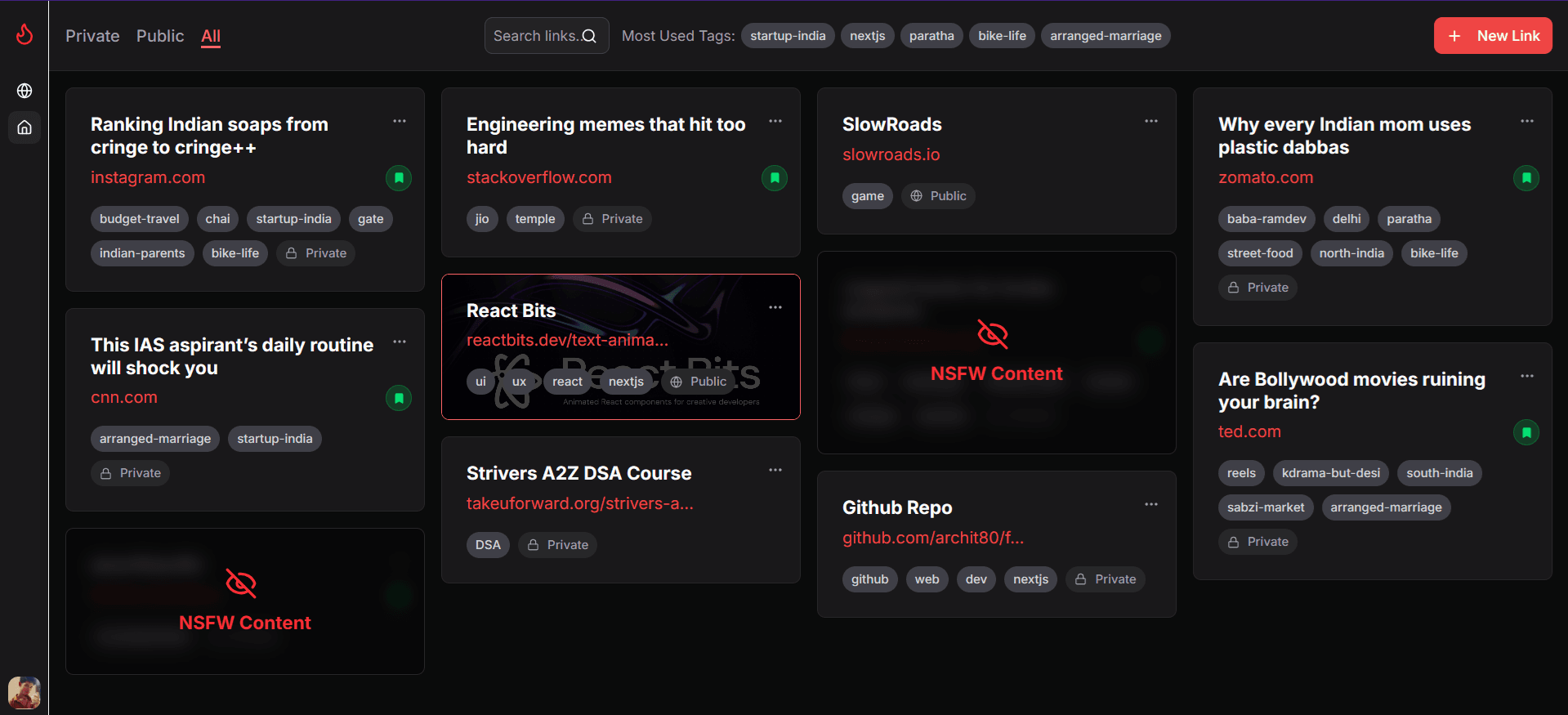Click the DSA tag chip

(488, 545)
